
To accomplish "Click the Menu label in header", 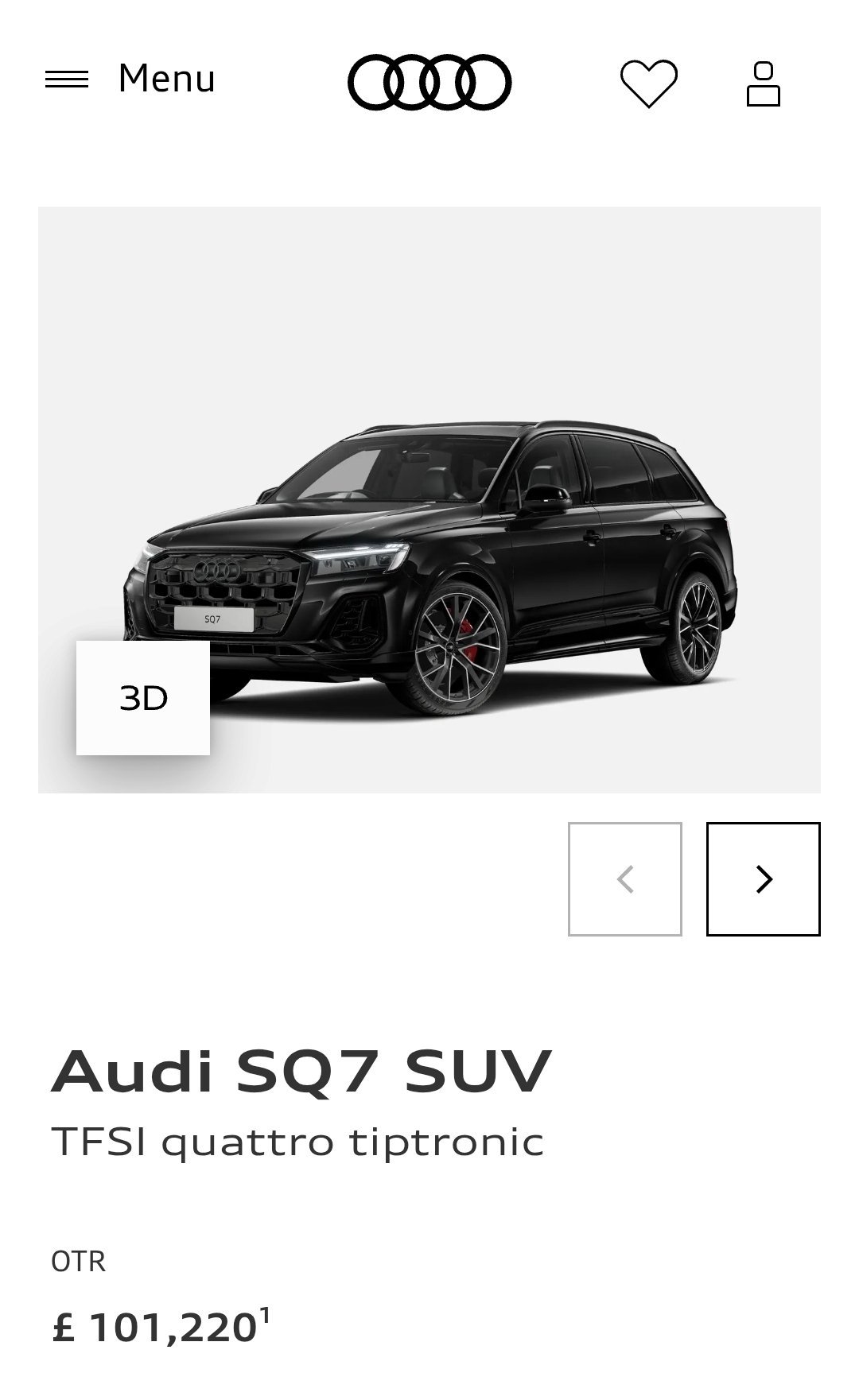I will click(x=166, y=79).
